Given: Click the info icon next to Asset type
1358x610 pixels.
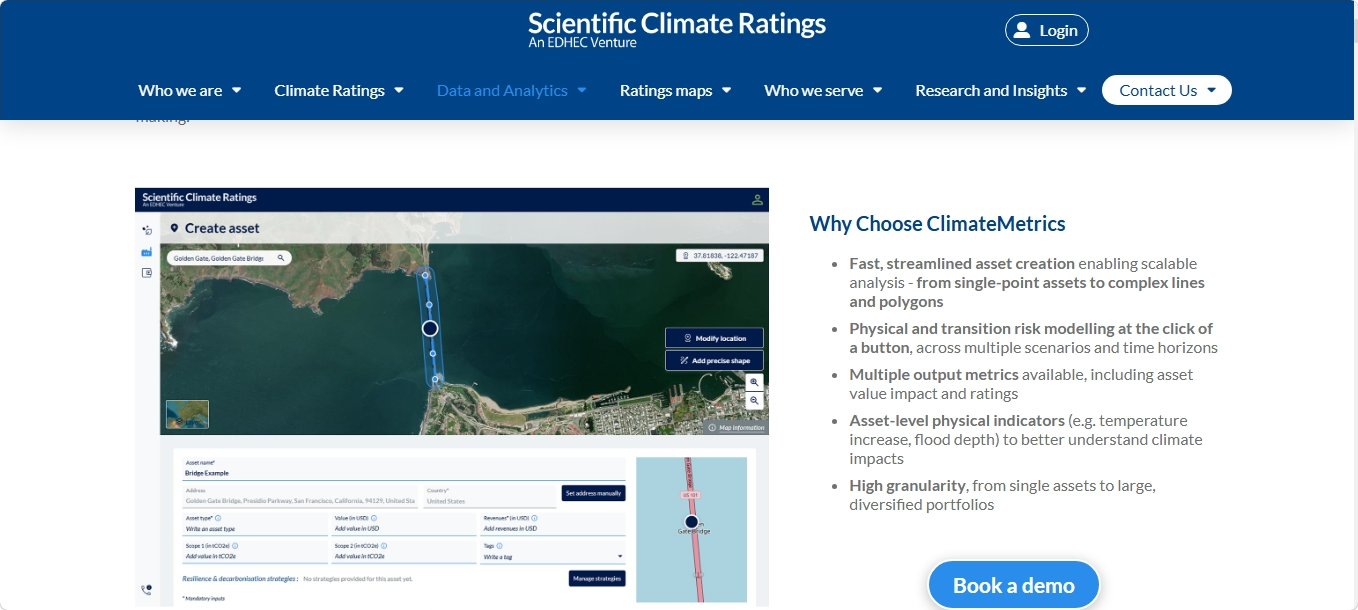Looking at the screenshot, I should click(218, 518).
